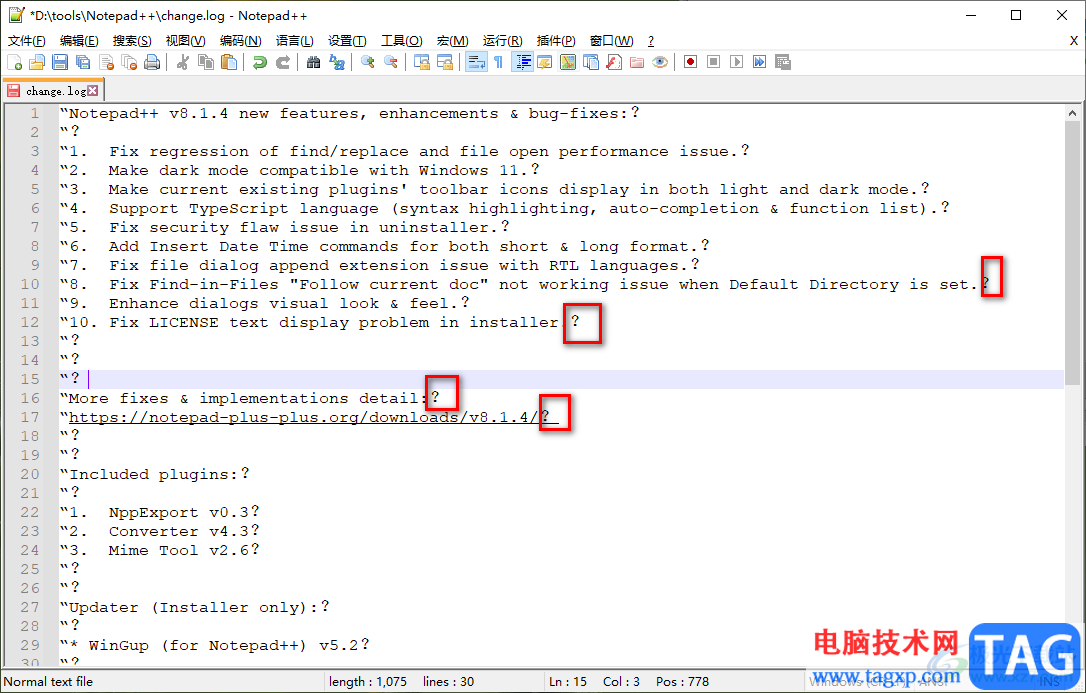Image resolution: width=1086 pixels, height=693 pixels.
Task: Open the Function List panel icon
Action: 614,62
